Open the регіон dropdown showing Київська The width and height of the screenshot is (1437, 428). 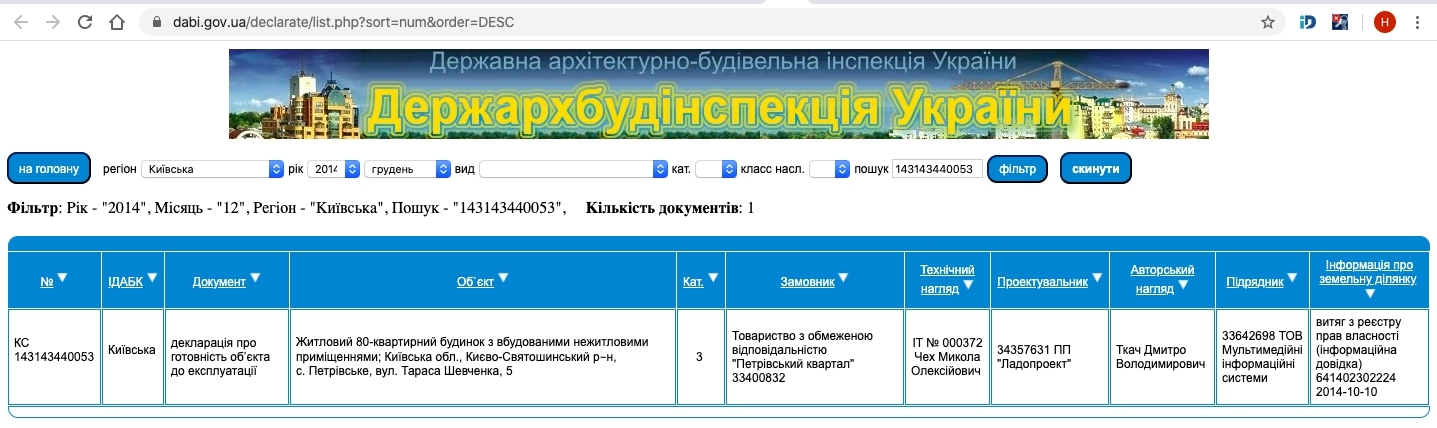point(212,170)
